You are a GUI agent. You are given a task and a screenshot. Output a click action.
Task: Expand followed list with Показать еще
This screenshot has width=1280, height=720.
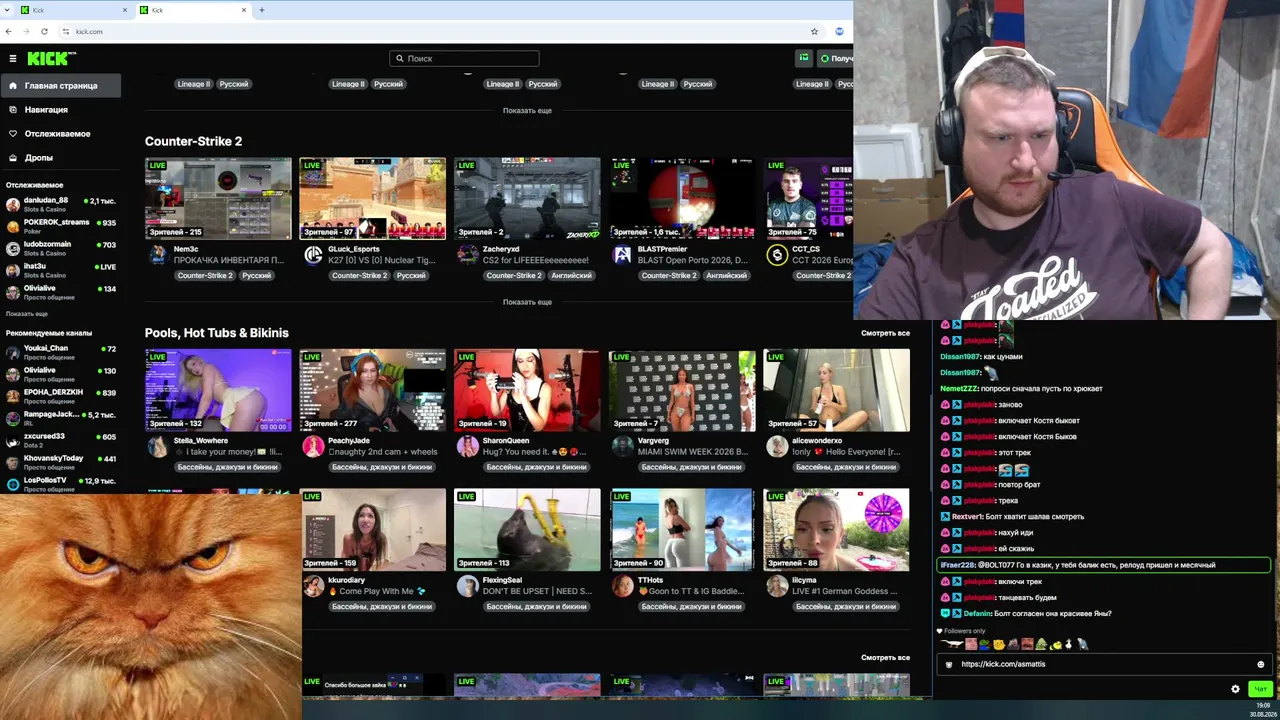click(27, 314)
